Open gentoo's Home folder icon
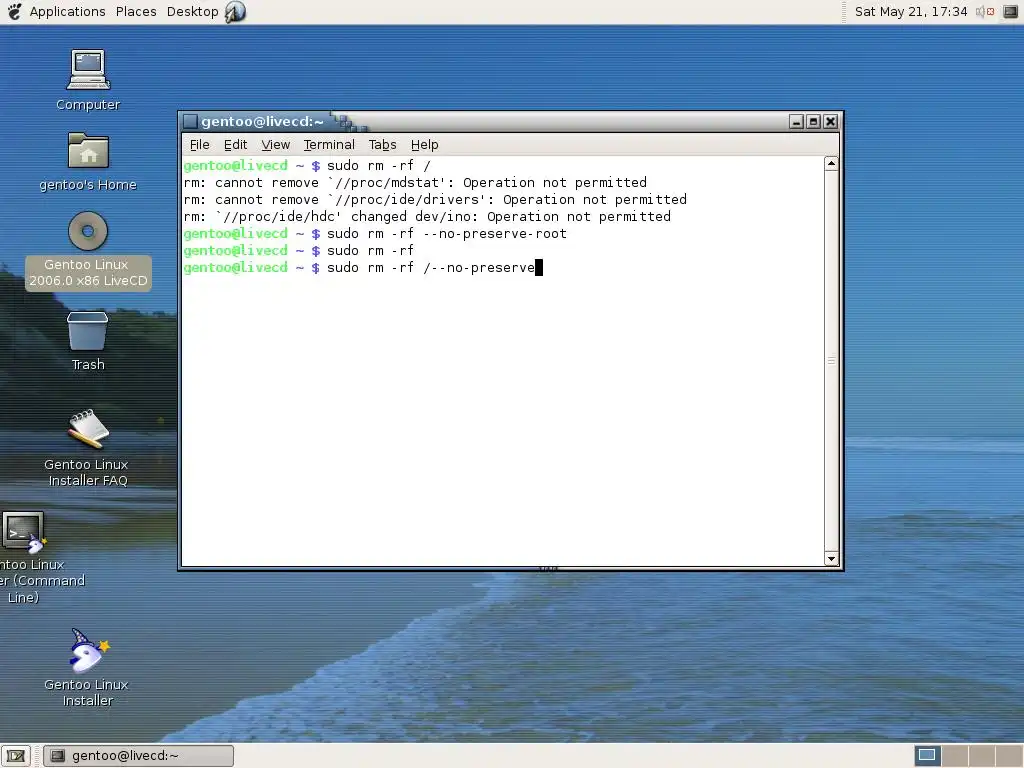The image size is (1024, 768). pos(88,151)
